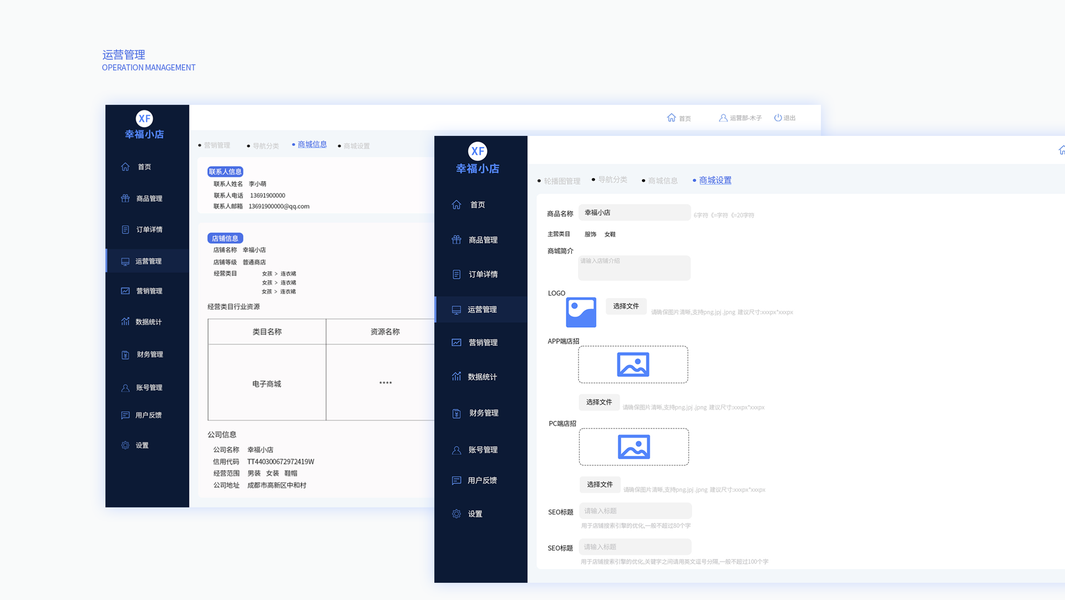Click the 电子商城 table cell
Screen dimensions: 1065x600
(x=267, y=383)
